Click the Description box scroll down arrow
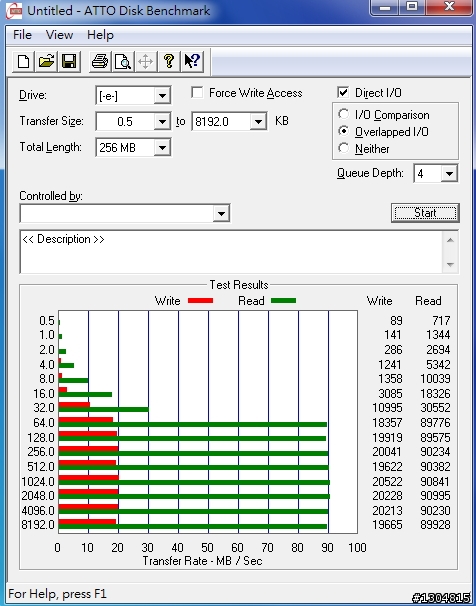This screenshot has height=606, width=476. pos(450,264)
